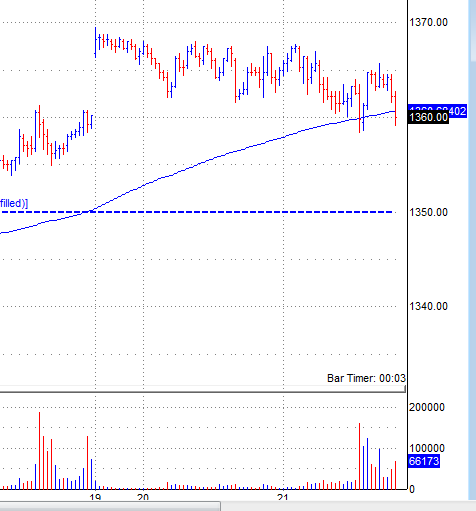
Task: Click the 1370.00 price axis label
Action: tap(428, 22)
